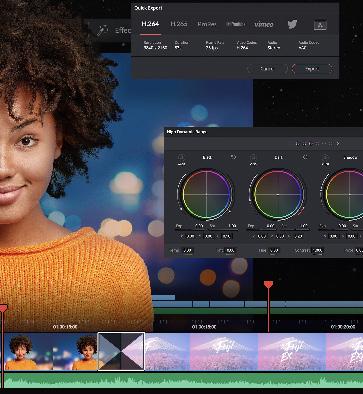Select the Fuji EX title clip thumbnail
Viewport: 363px width, 394px height.
coord(292,352)
